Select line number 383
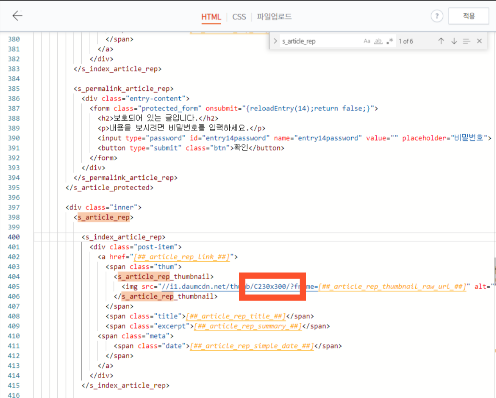 click(x=14, y=69)
